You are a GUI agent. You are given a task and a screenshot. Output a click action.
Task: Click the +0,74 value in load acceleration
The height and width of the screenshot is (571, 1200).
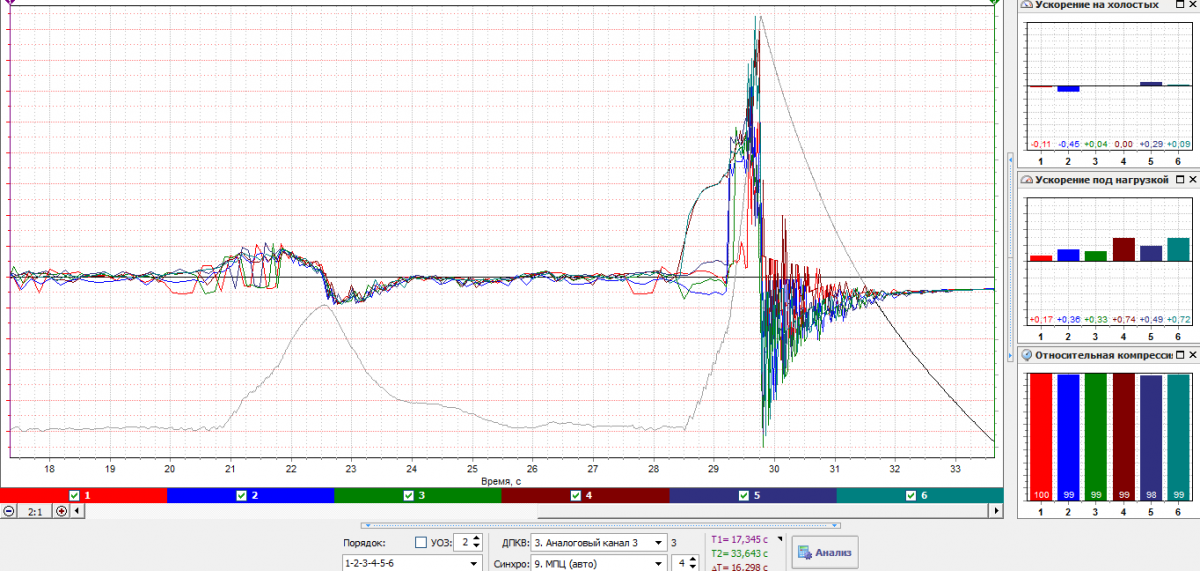coord(1123,320)
